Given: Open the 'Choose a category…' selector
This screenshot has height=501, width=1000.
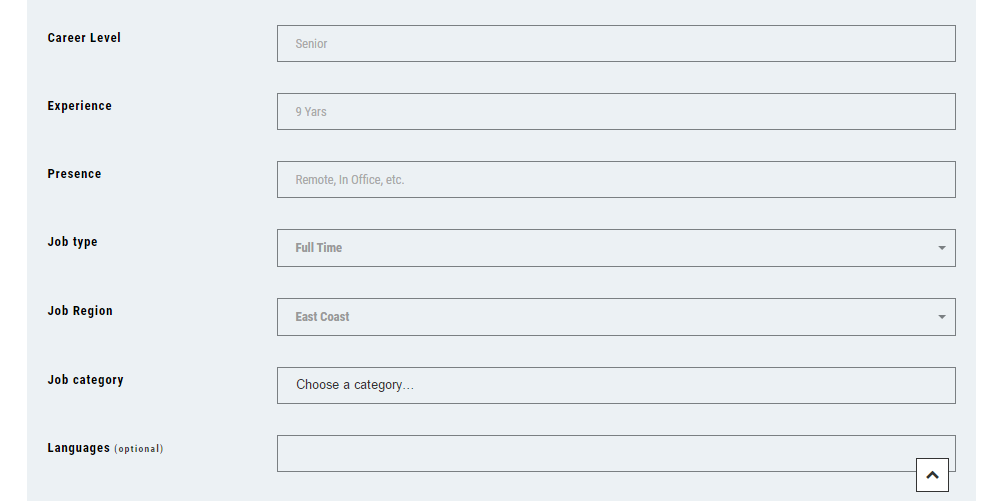Looking at the screenshot, I should (615, 385).
